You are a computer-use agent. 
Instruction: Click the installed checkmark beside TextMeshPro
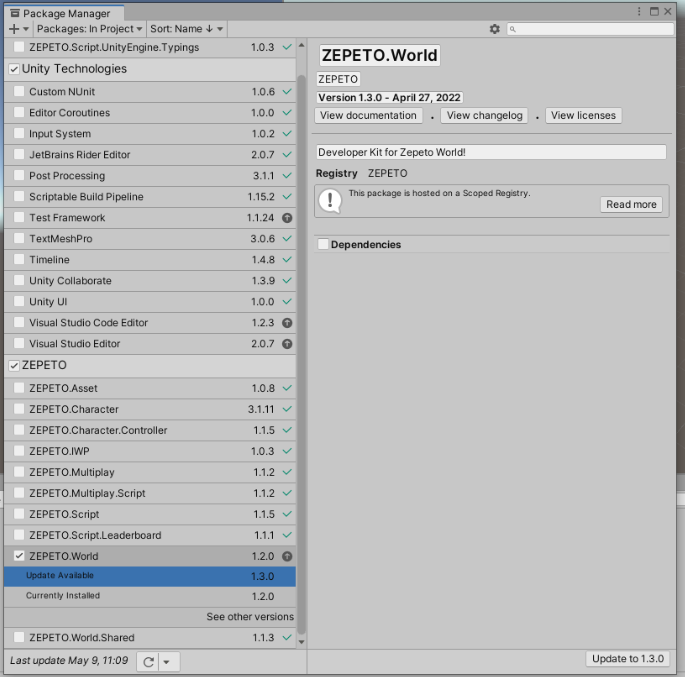[287, 238]
